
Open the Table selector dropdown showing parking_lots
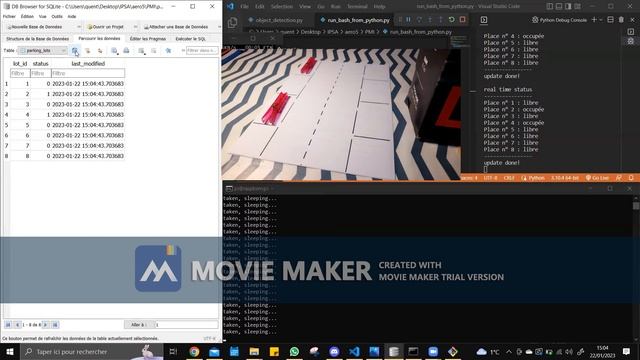click(42, 51)
